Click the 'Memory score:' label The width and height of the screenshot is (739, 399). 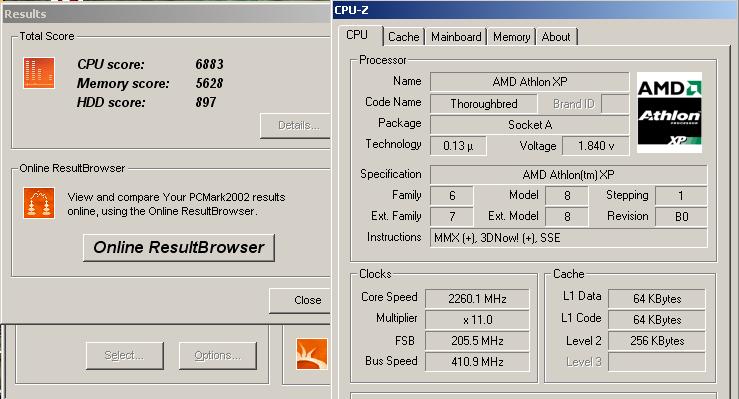point(123,83)
